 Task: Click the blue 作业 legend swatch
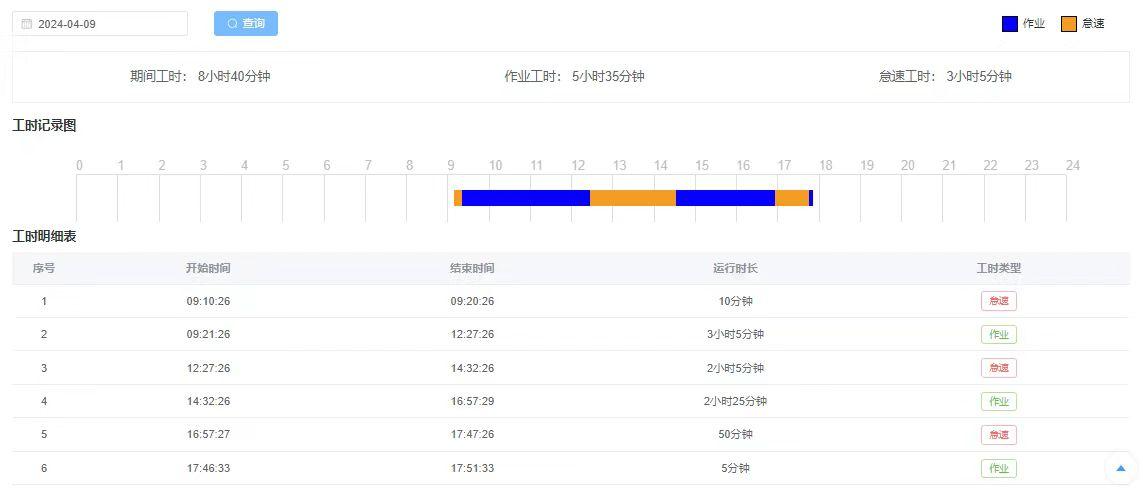(1009, 24)
